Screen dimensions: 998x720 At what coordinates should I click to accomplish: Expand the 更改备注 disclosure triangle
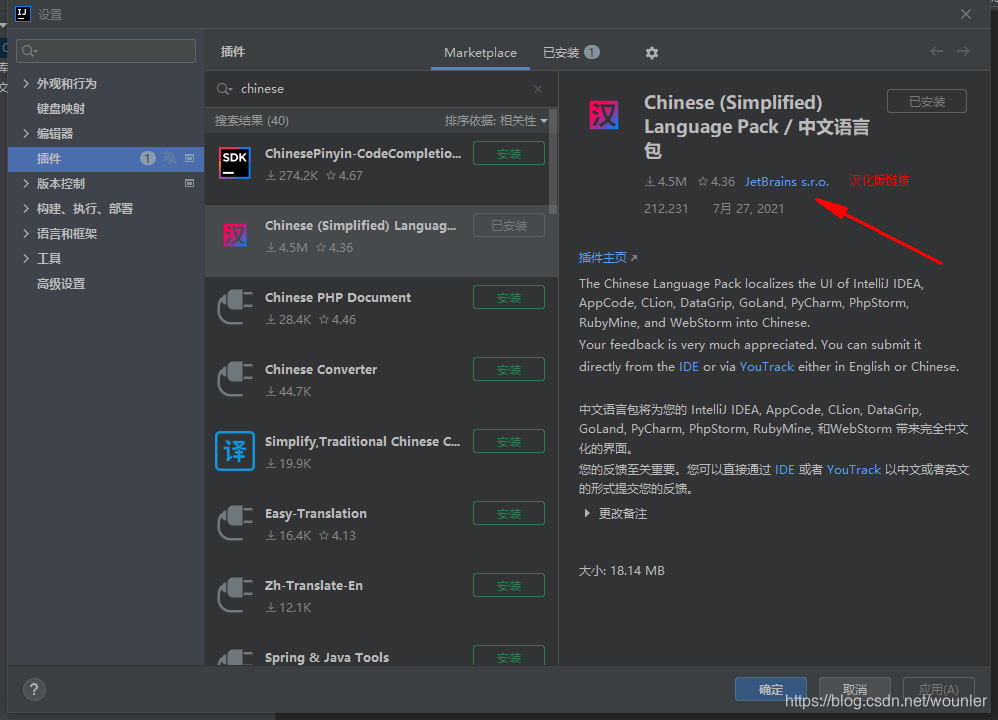(587, 513)
